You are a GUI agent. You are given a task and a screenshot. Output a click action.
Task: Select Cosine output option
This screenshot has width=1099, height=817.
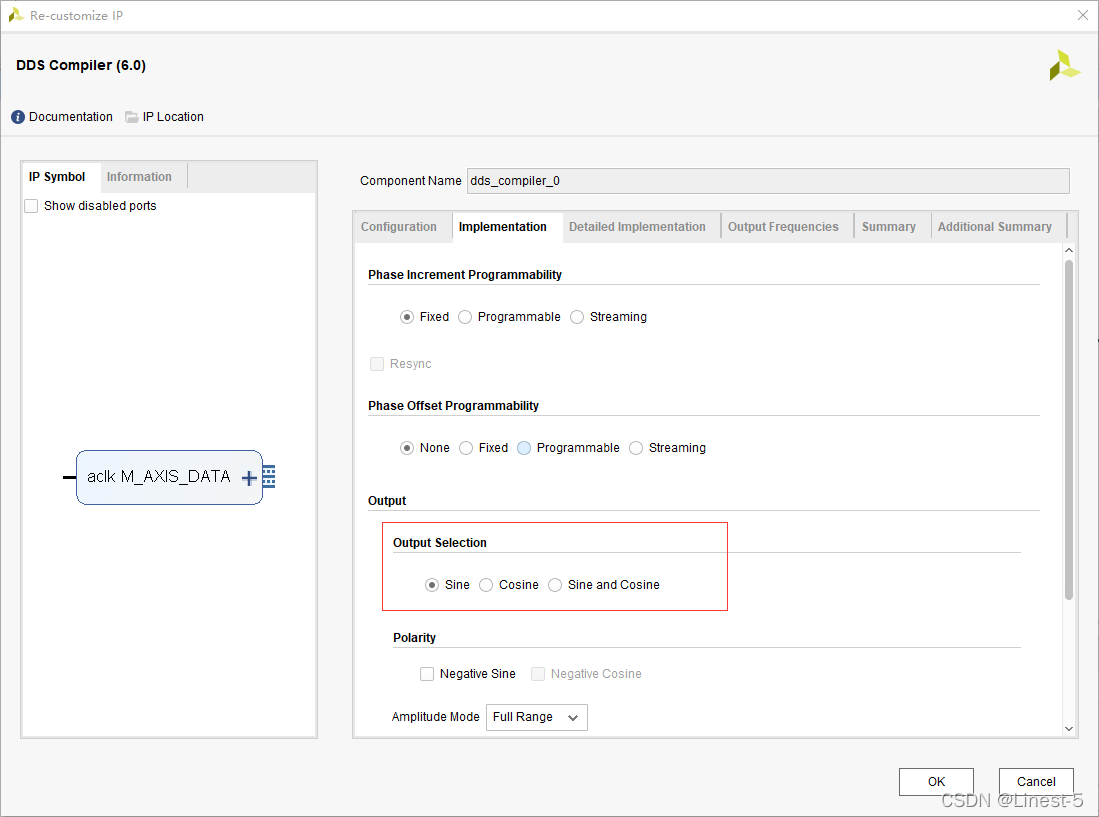[x=486, y=585]
